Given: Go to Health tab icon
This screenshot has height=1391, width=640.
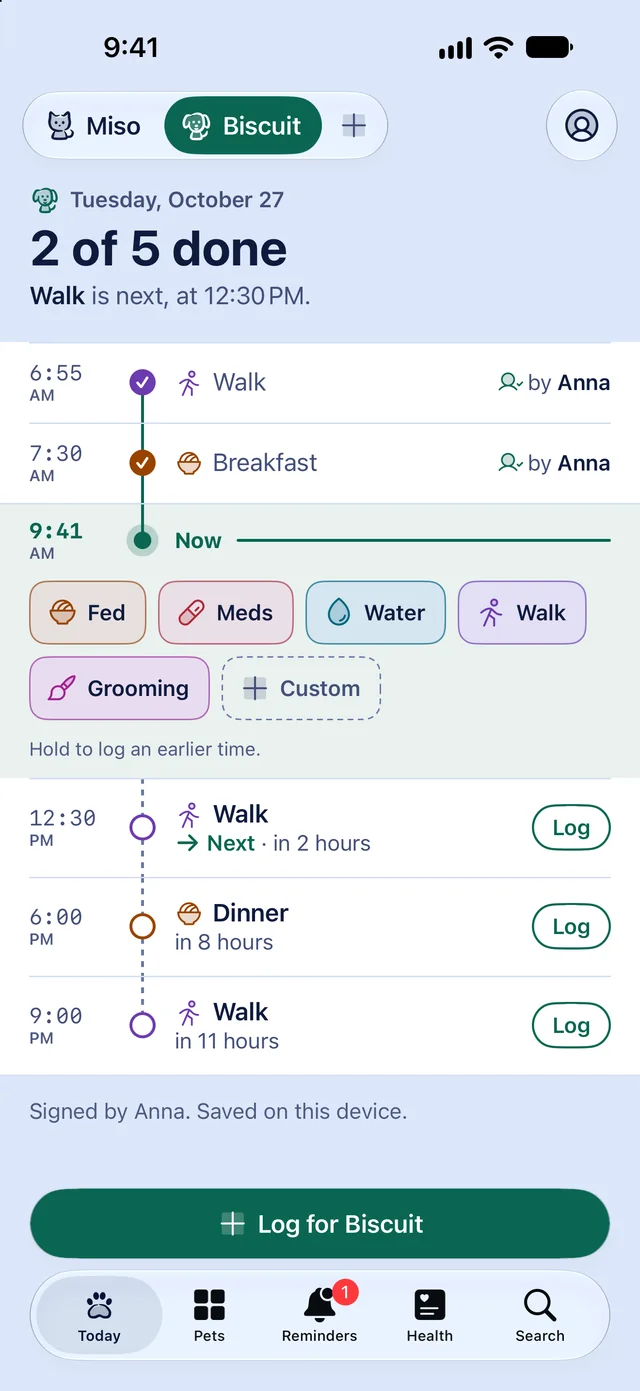Looking at the screenshot, I should [430, 1315].
